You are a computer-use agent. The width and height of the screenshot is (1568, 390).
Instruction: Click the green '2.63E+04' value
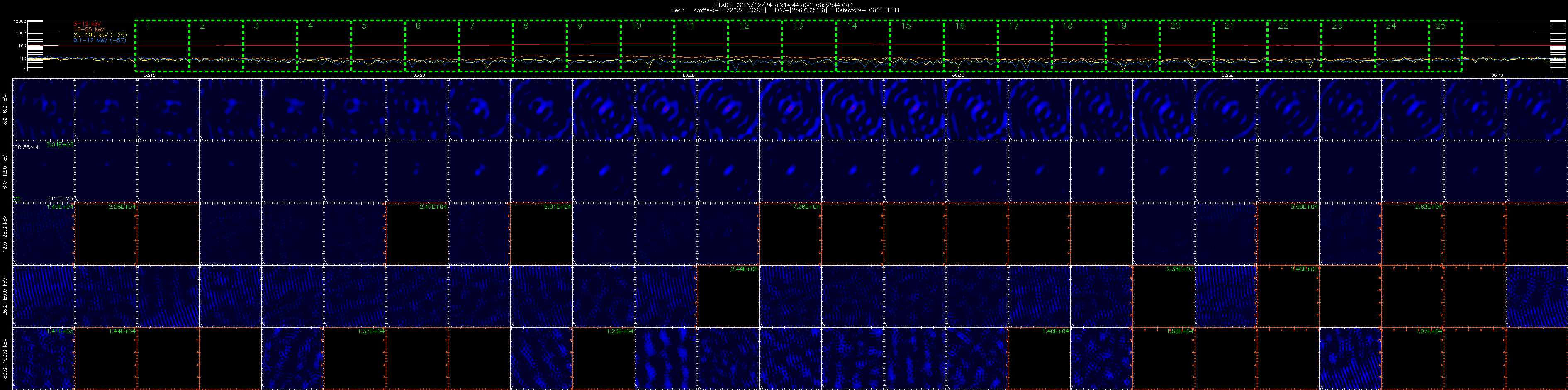pos(1429,207)
